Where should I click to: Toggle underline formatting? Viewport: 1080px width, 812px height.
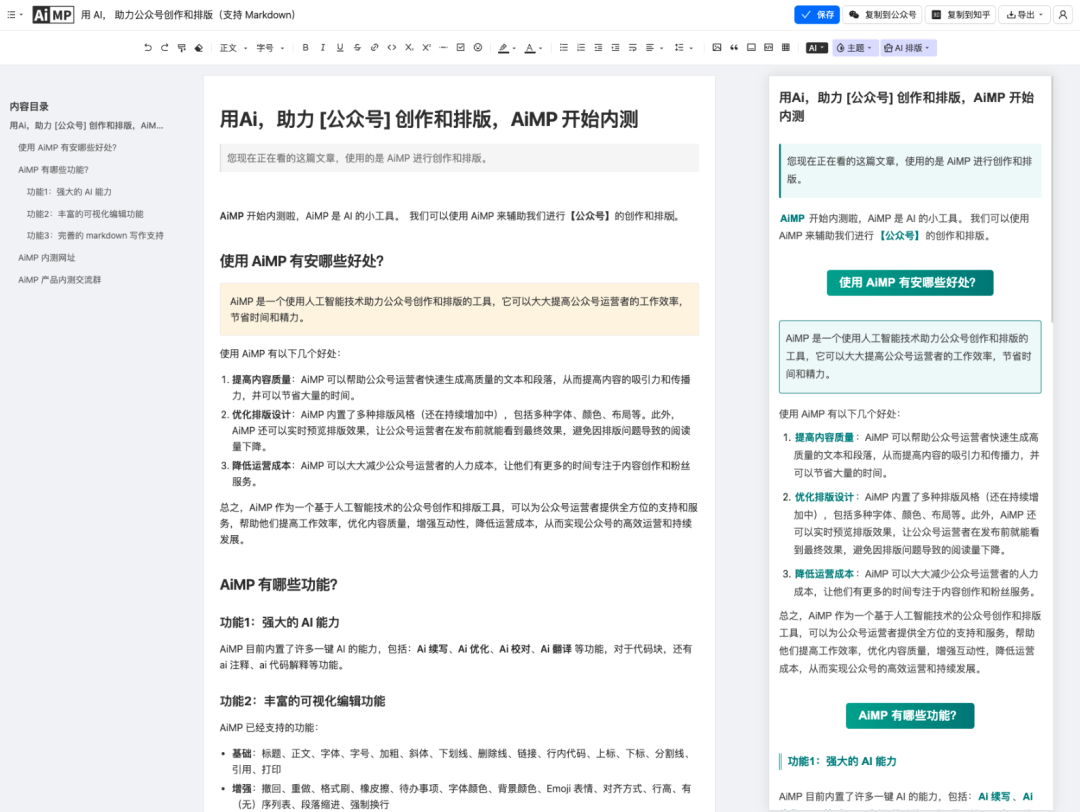[x=340, y=48]
